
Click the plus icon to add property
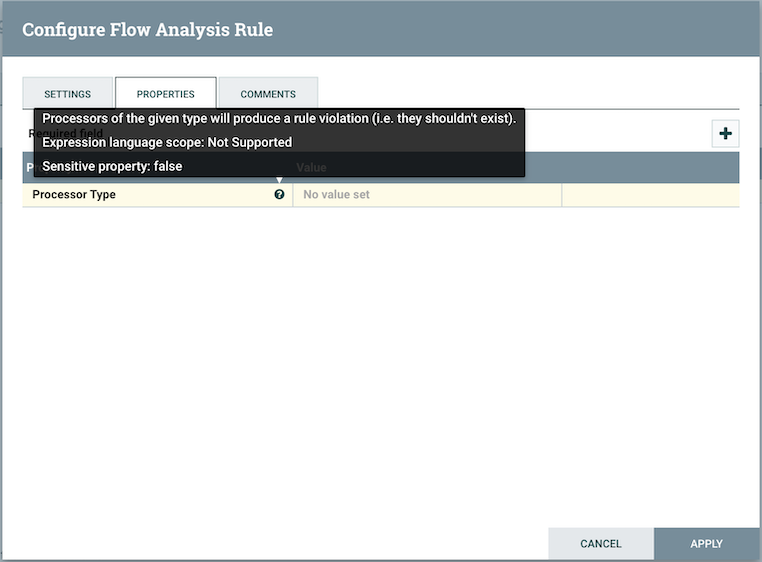pyautogui.click(x=725, y=134)
